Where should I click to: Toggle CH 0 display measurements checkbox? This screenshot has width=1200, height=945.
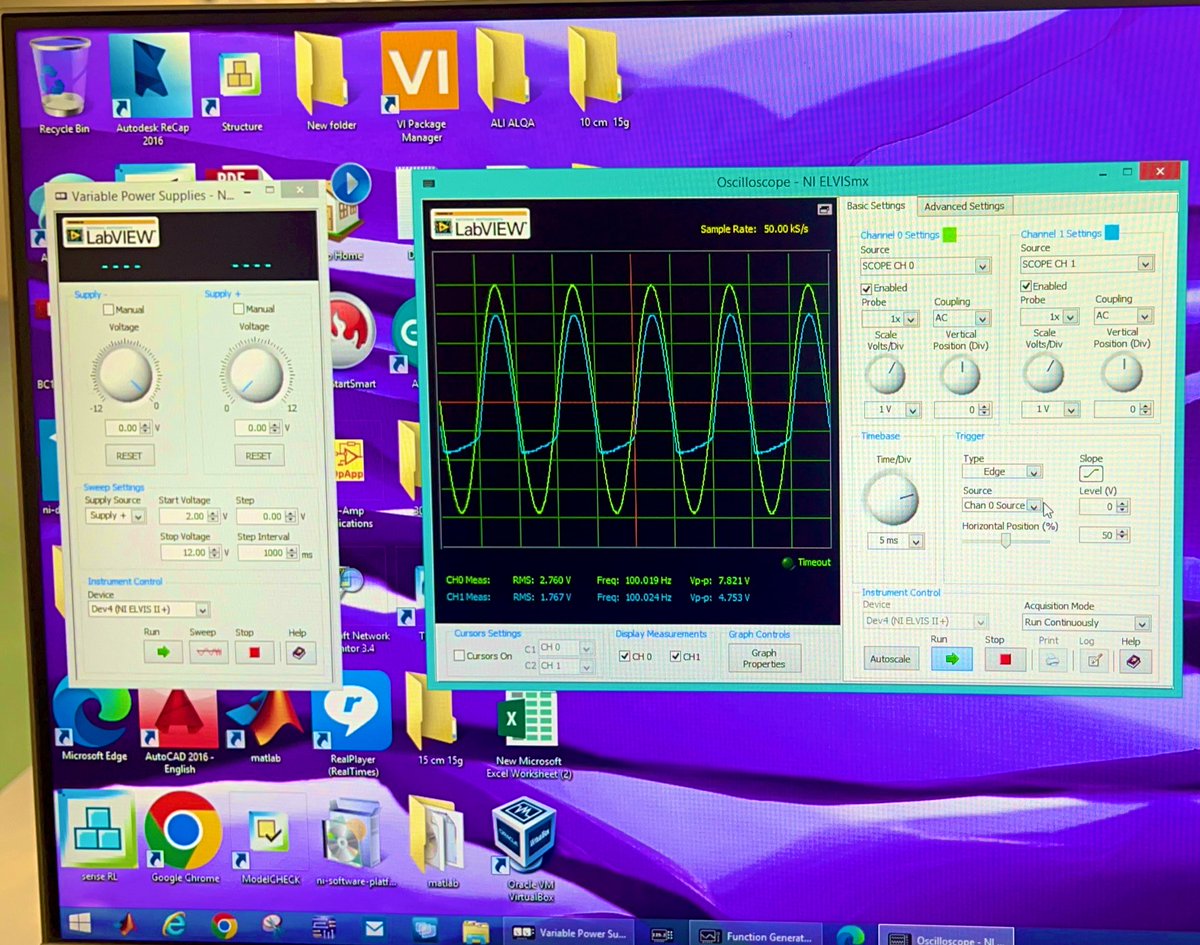click(625, 656)
